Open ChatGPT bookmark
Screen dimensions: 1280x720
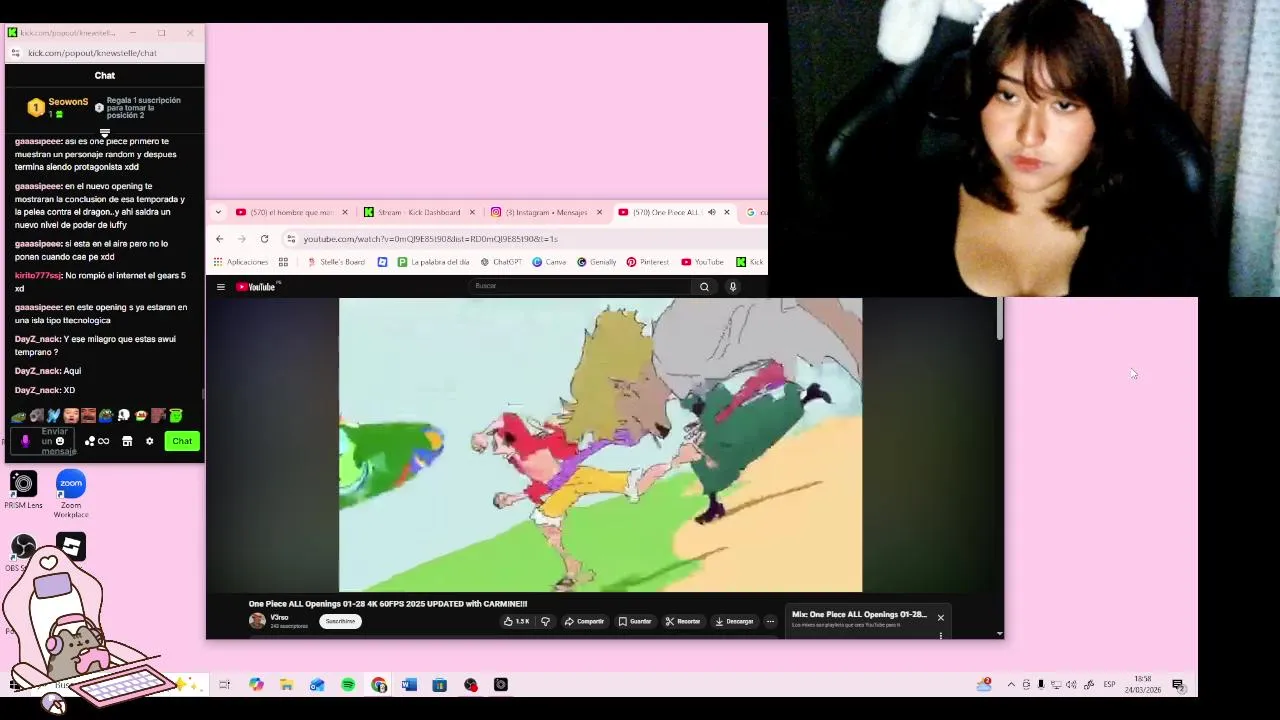pos(501,262)
